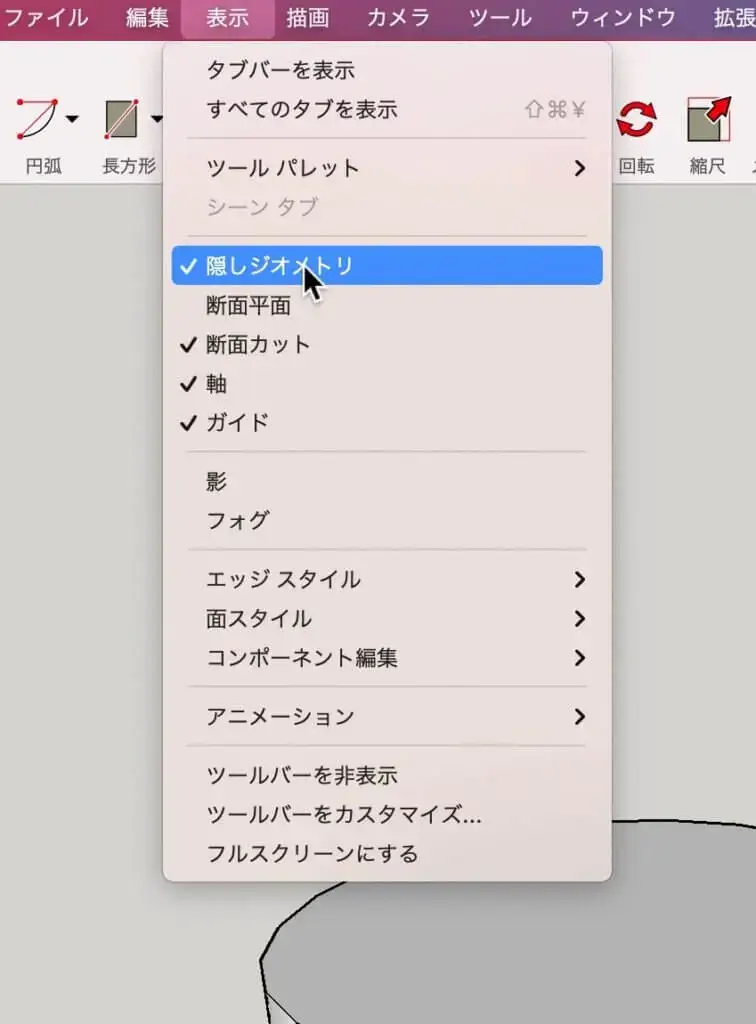The height and width of the screenshot is (1024, 756).
Task: Toggle 軸 visibility
Action: (x=387, y=383)
